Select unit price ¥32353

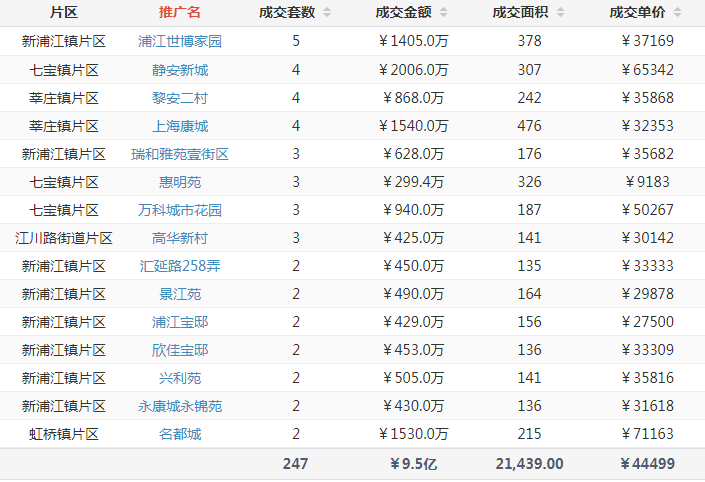pyautogui.click(x=647, y=126)
